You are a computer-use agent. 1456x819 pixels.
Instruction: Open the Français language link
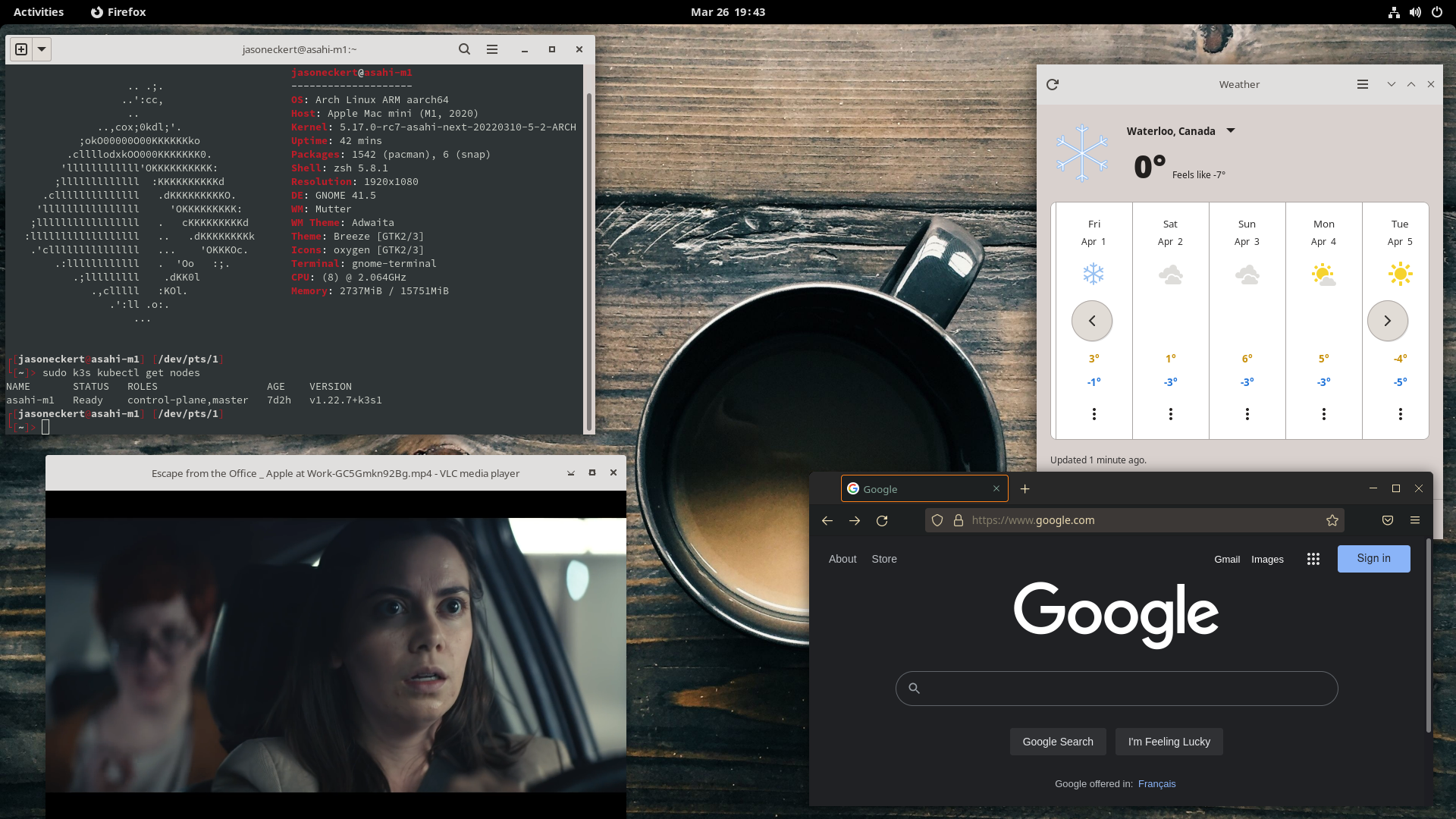(1156, 784)
